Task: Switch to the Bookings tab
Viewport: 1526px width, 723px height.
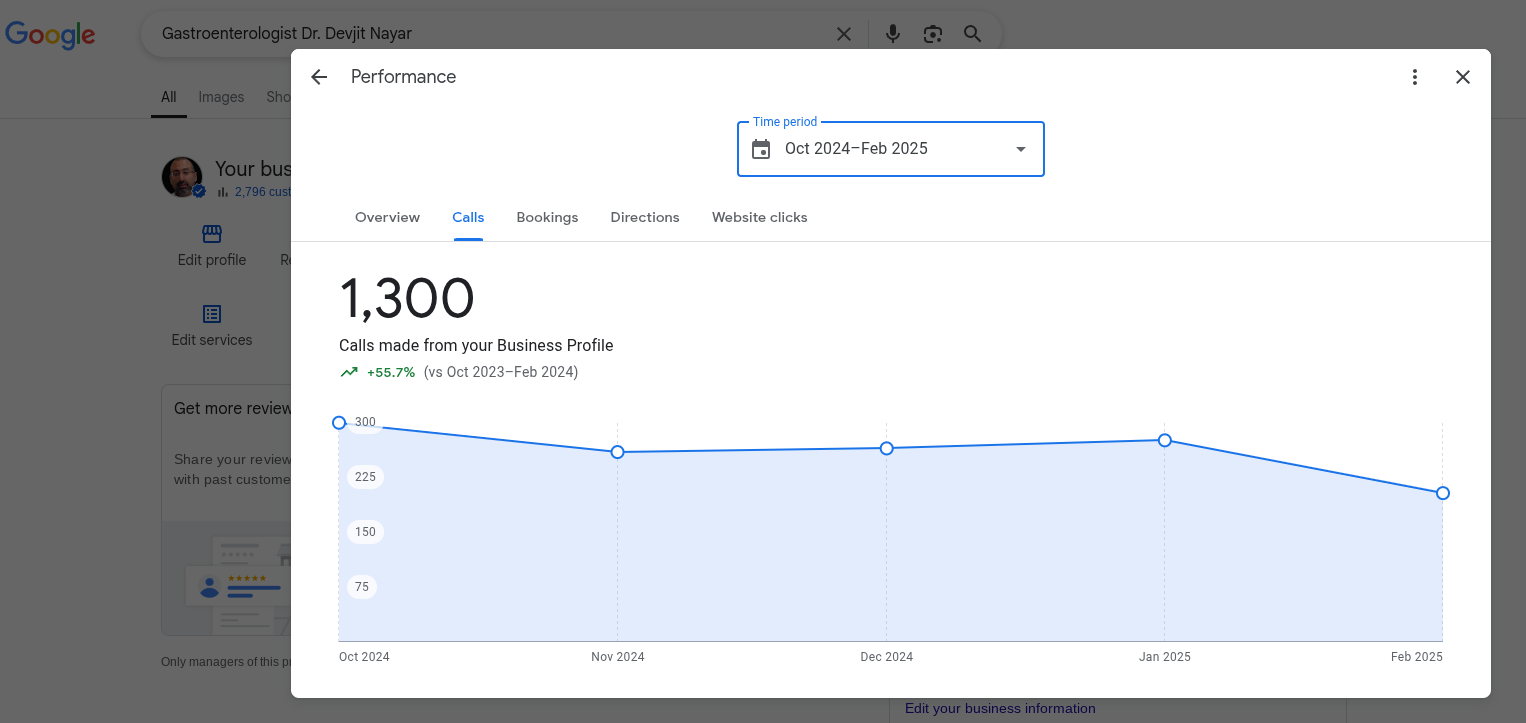Action: [x=547, y=217]
